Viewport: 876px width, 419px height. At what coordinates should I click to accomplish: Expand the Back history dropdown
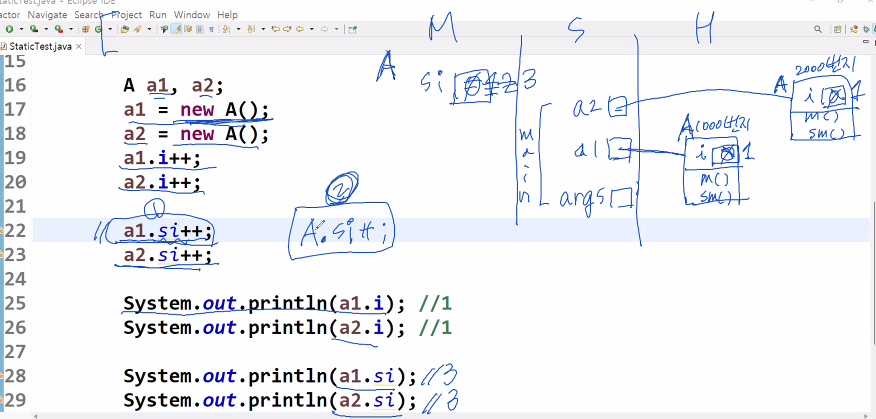pyautogui.click(x=312, y=29)
